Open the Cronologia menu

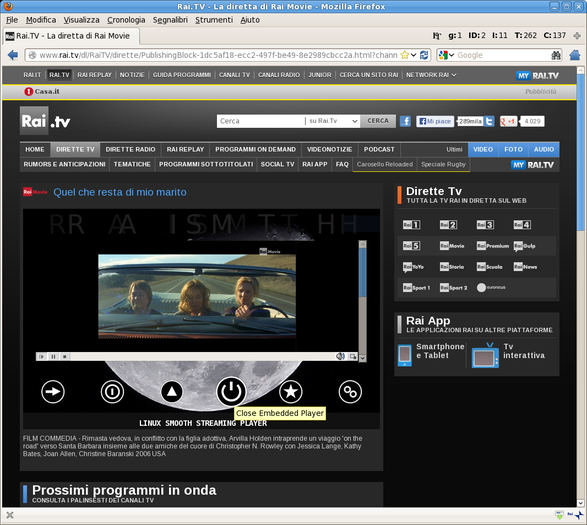126,20
